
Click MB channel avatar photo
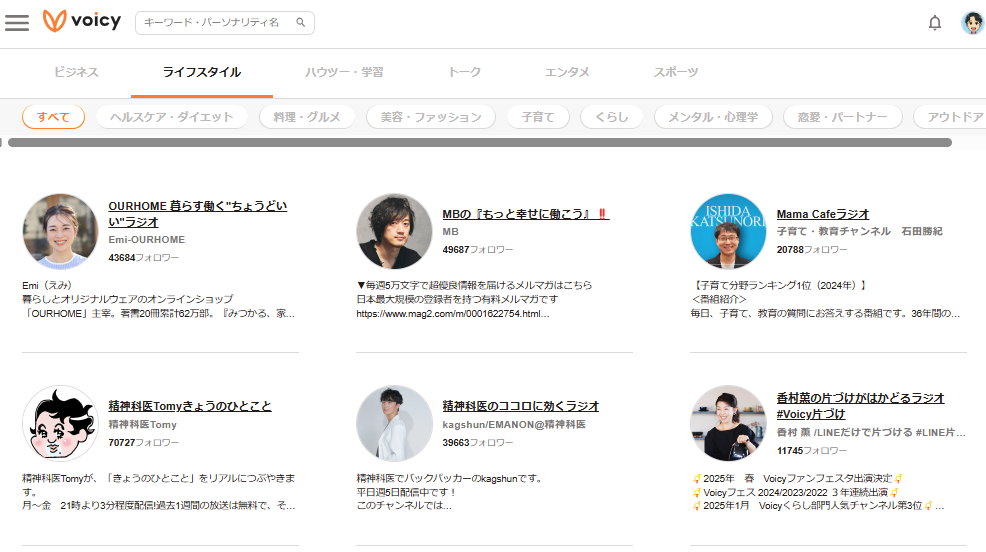394,231
